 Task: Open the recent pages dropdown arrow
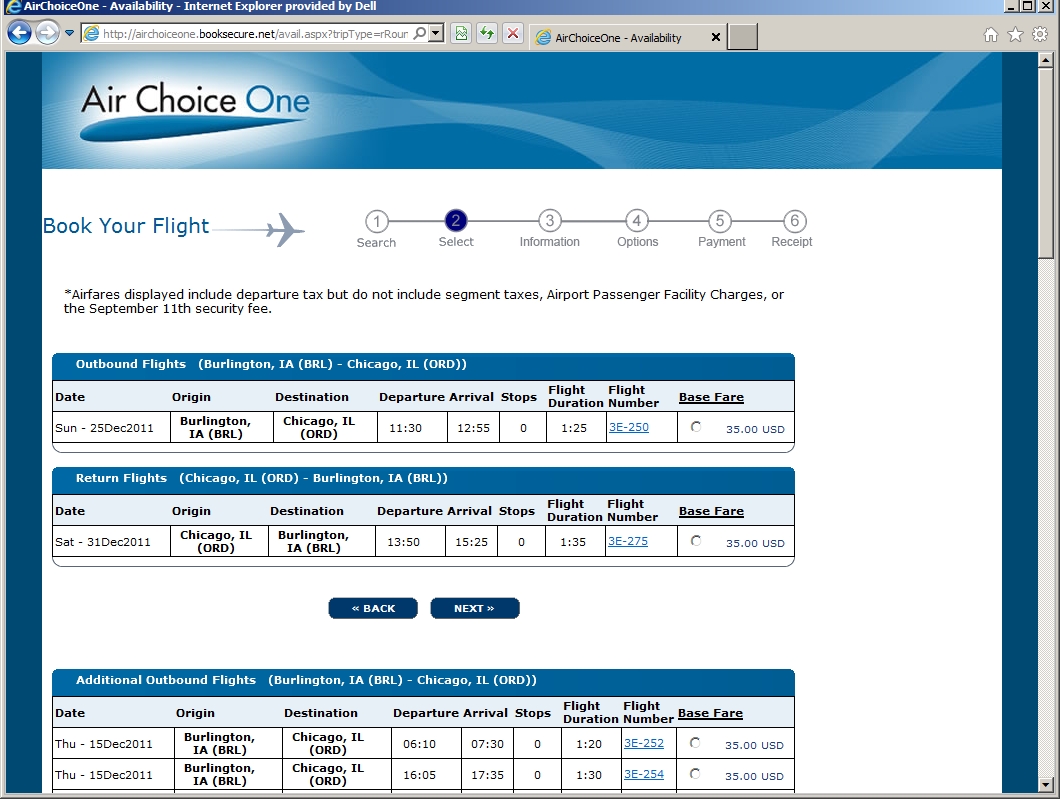69,33
